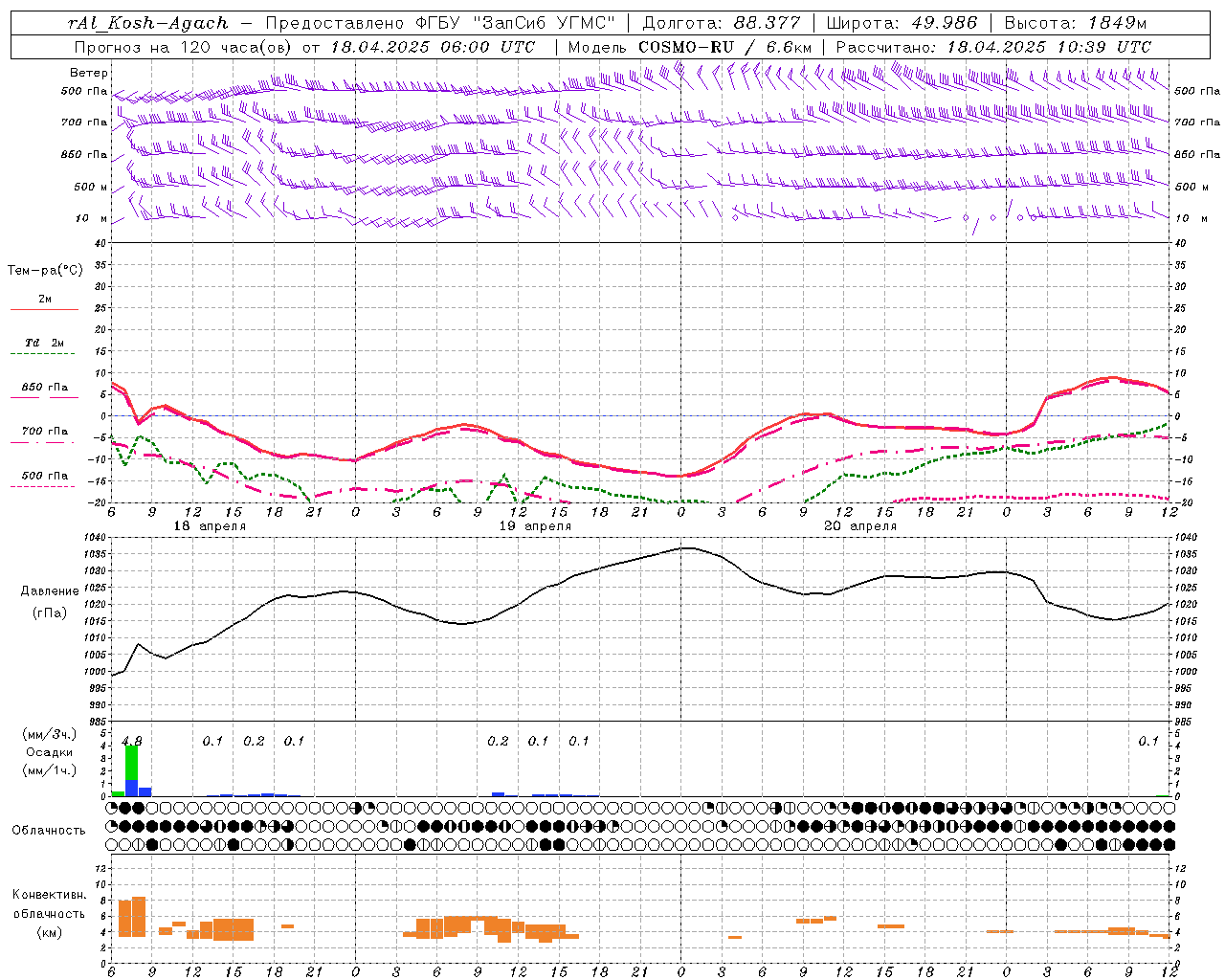Click the 4.8 precipitation amount value
This screenshot has height=980, width=1225.
point(132,742)
